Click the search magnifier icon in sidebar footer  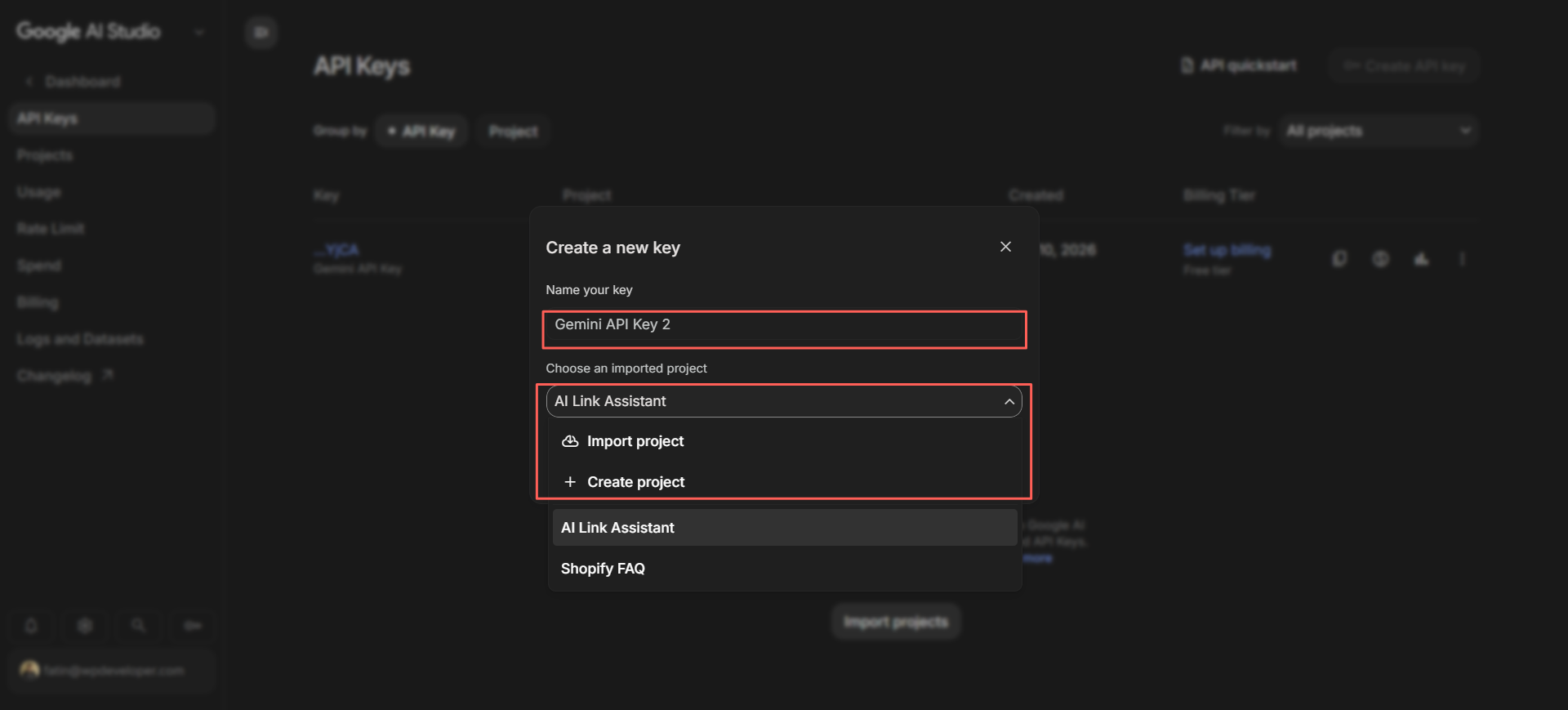tap(139, 626)
